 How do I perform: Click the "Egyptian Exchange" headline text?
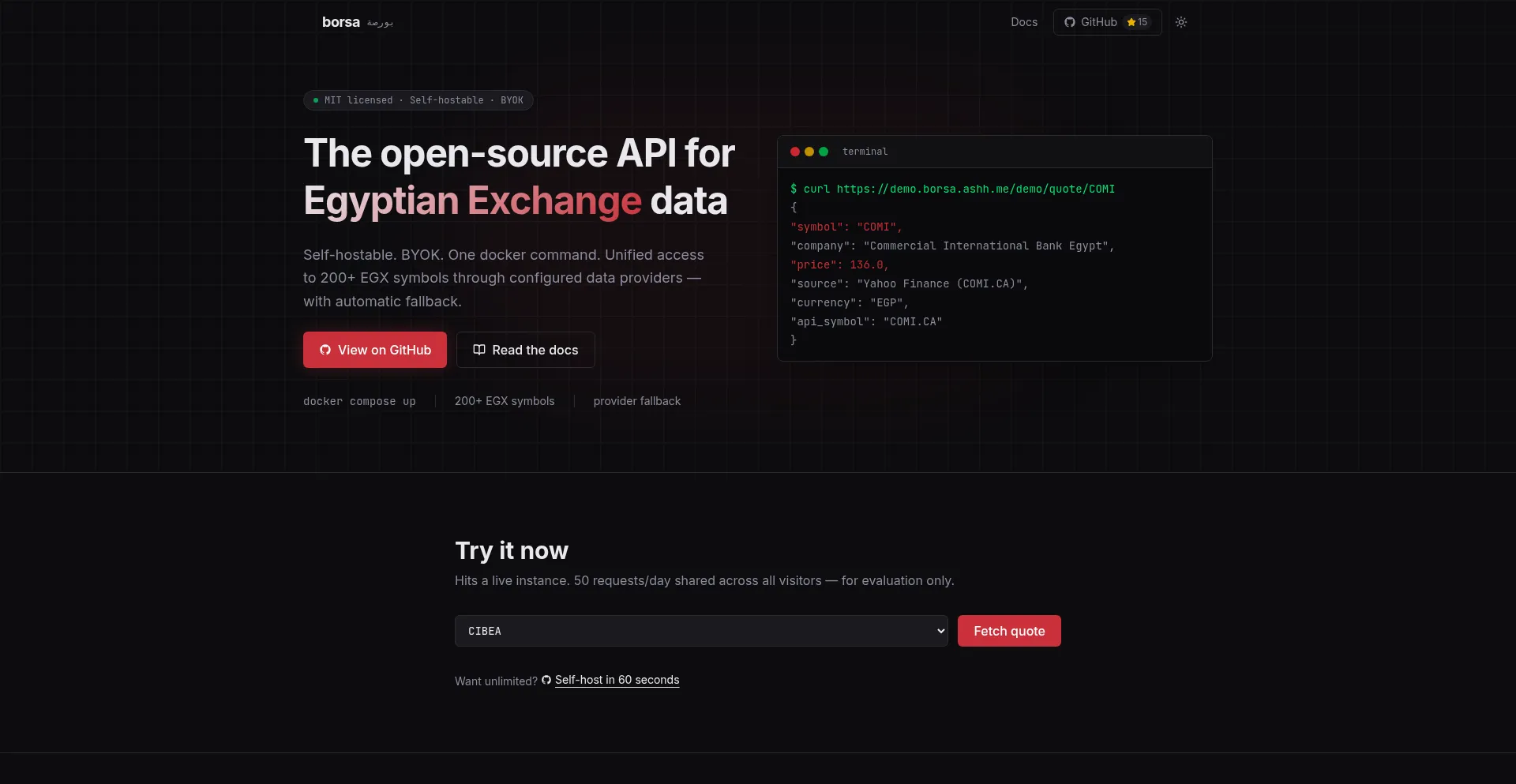(472, 201)
